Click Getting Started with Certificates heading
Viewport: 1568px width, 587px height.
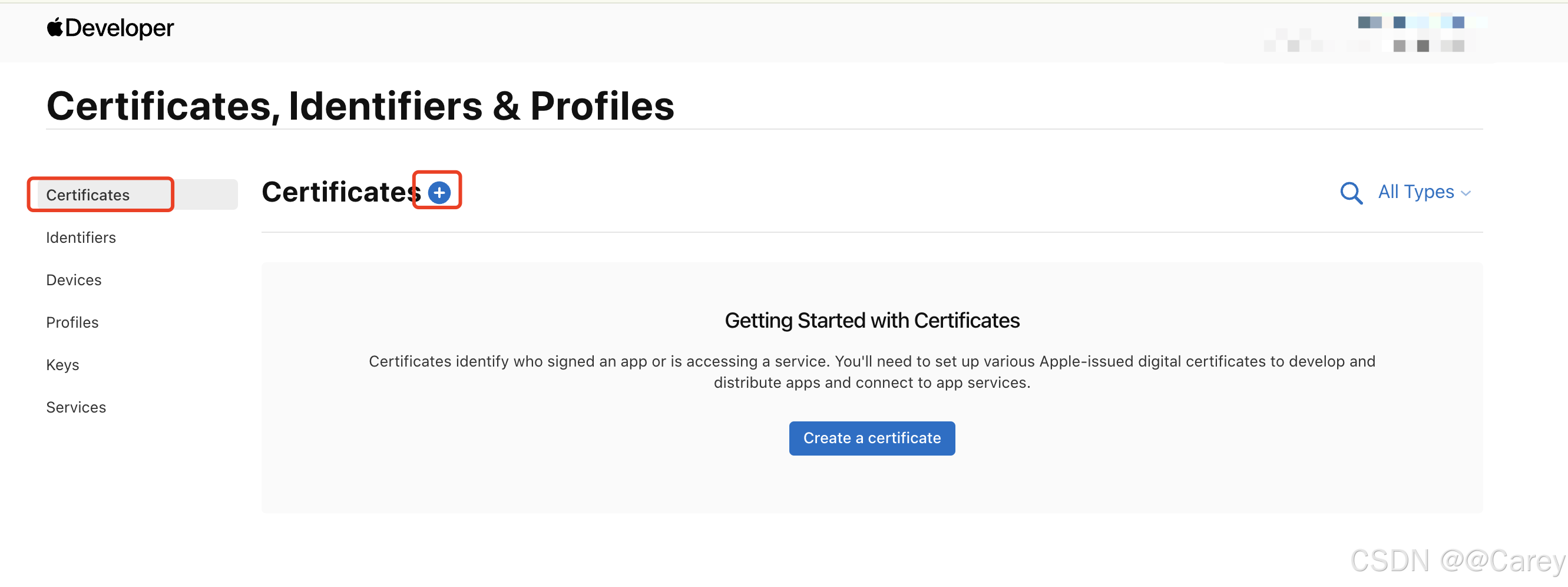pos(872,321)
